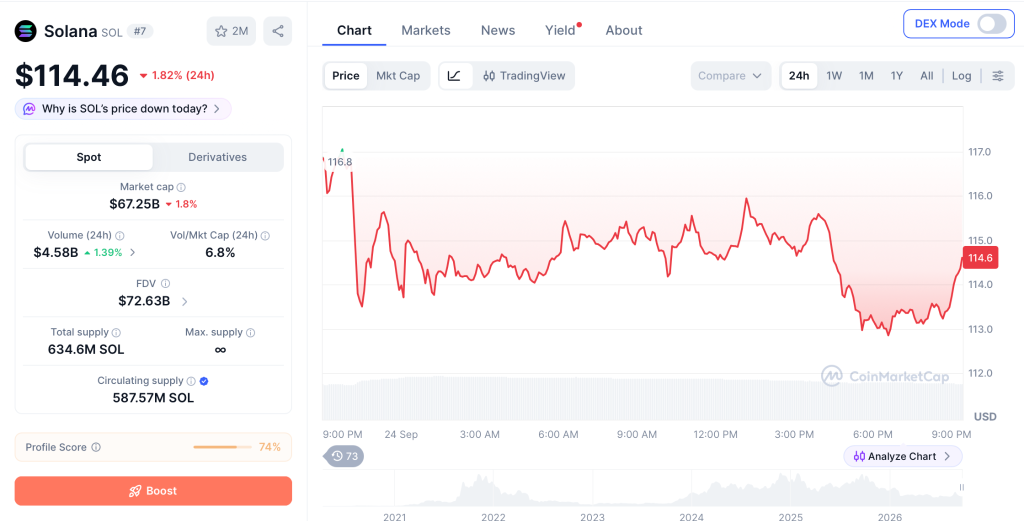Switch chart to Mkt Cap view
This screenshot has width=1024, height=521.
398,76
